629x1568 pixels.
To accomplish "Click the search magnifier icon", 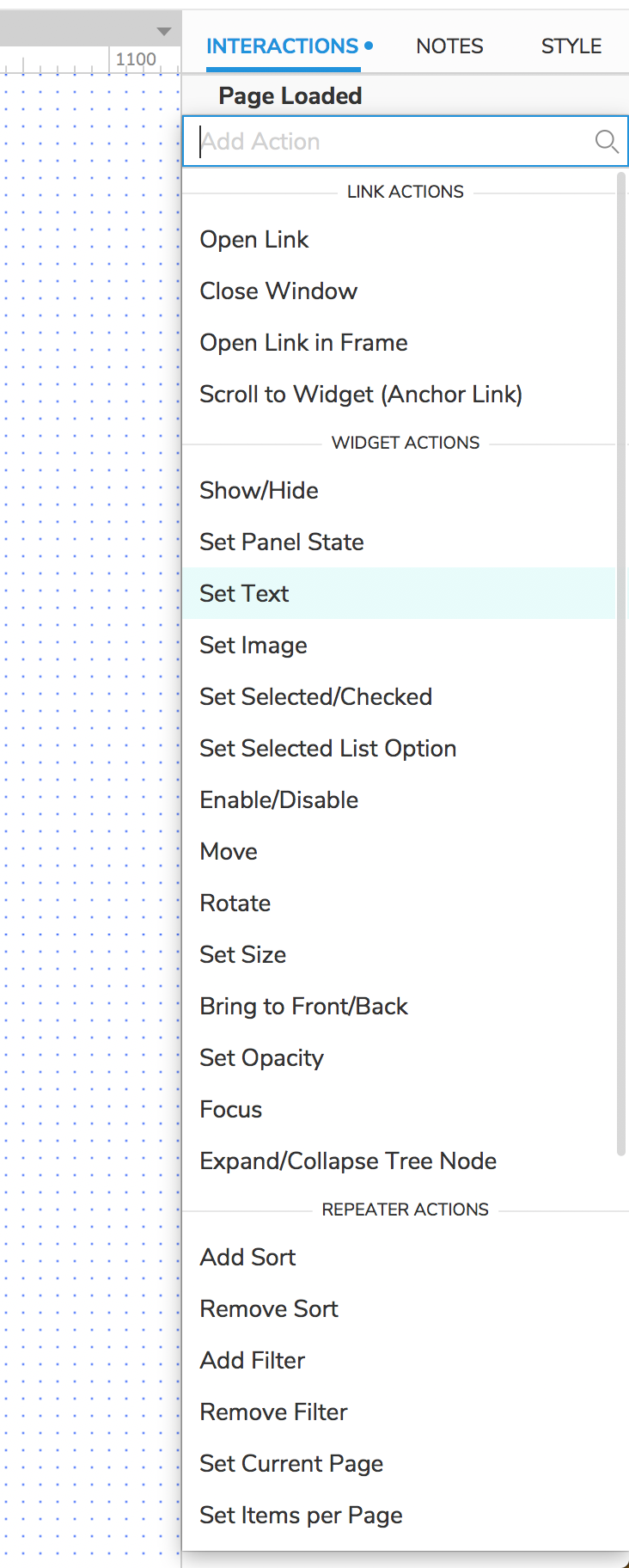I will (607, 141).
